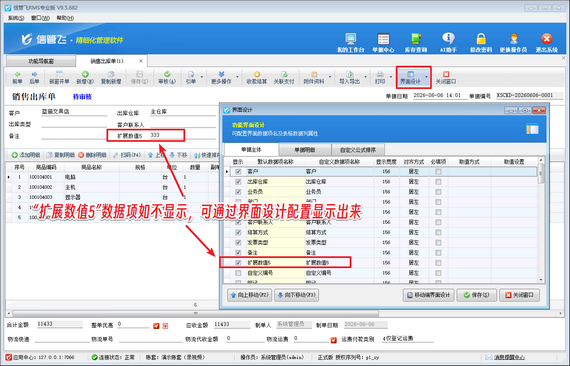Expand the 打印 dropdown arrow

391,77
